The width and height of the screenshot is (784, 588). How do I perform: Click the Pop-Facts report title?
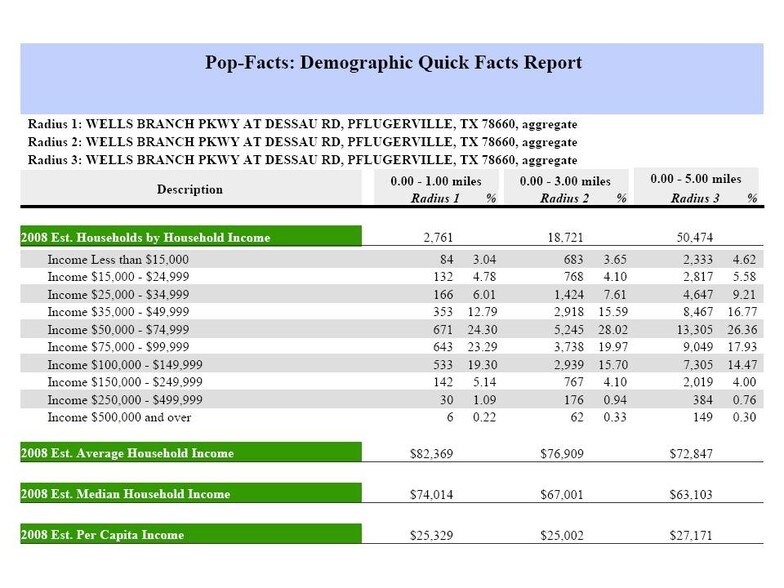coord(392,63)
